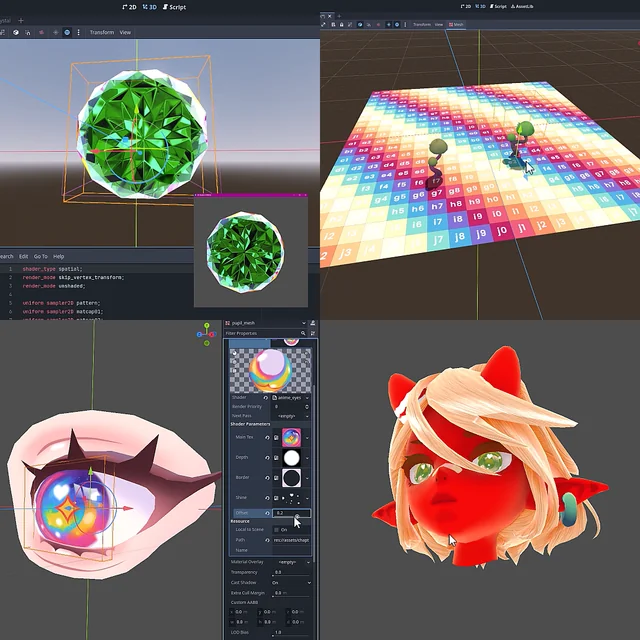Click the local space cube icon in crystal toolbar
The image size is (640, 640).
(x=16, y=32)
